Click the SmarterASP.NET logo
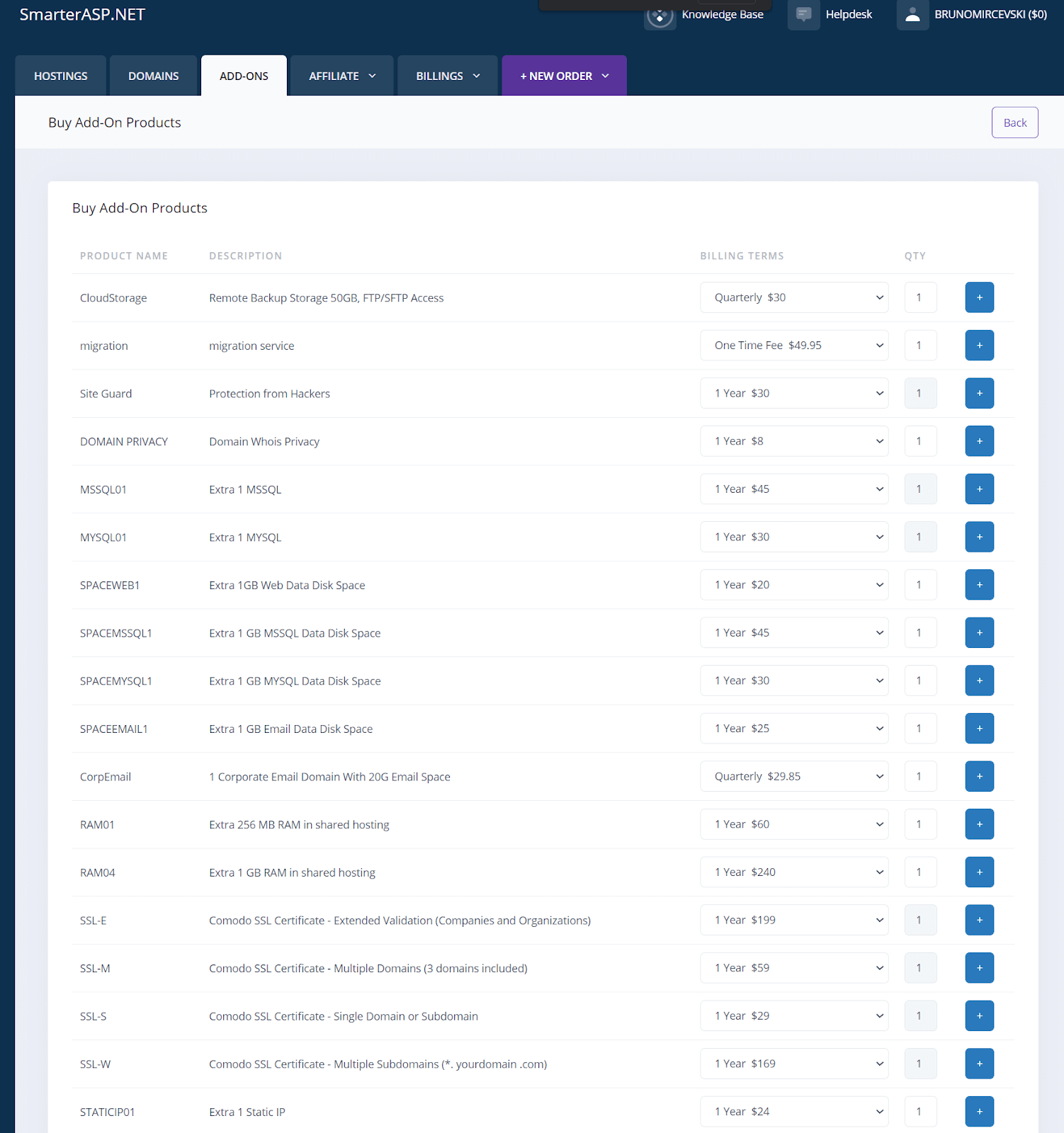Screen dimensions: 1064x1133 tap(82, 15)
